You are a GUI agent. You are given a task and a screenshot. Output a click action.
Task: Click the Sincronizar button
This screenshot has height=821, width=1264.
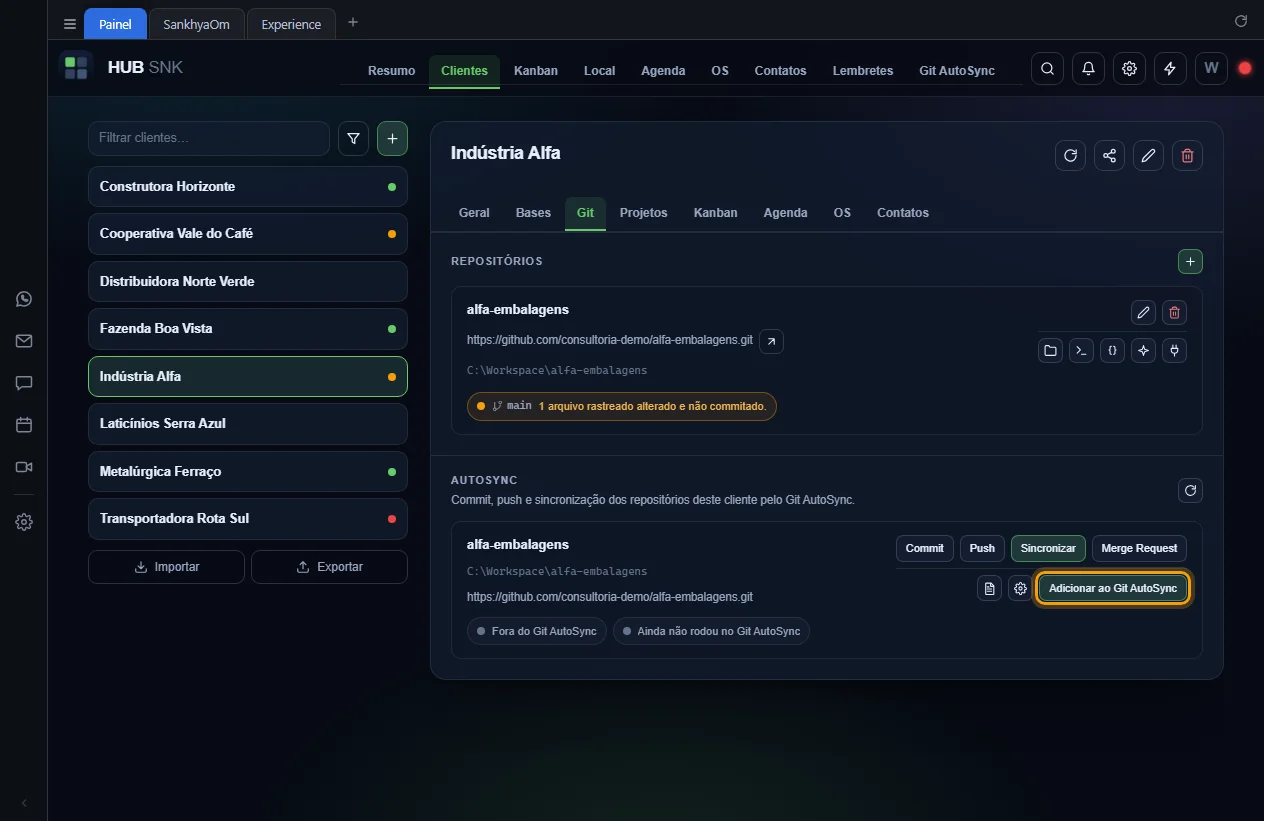click(1048, 548)
